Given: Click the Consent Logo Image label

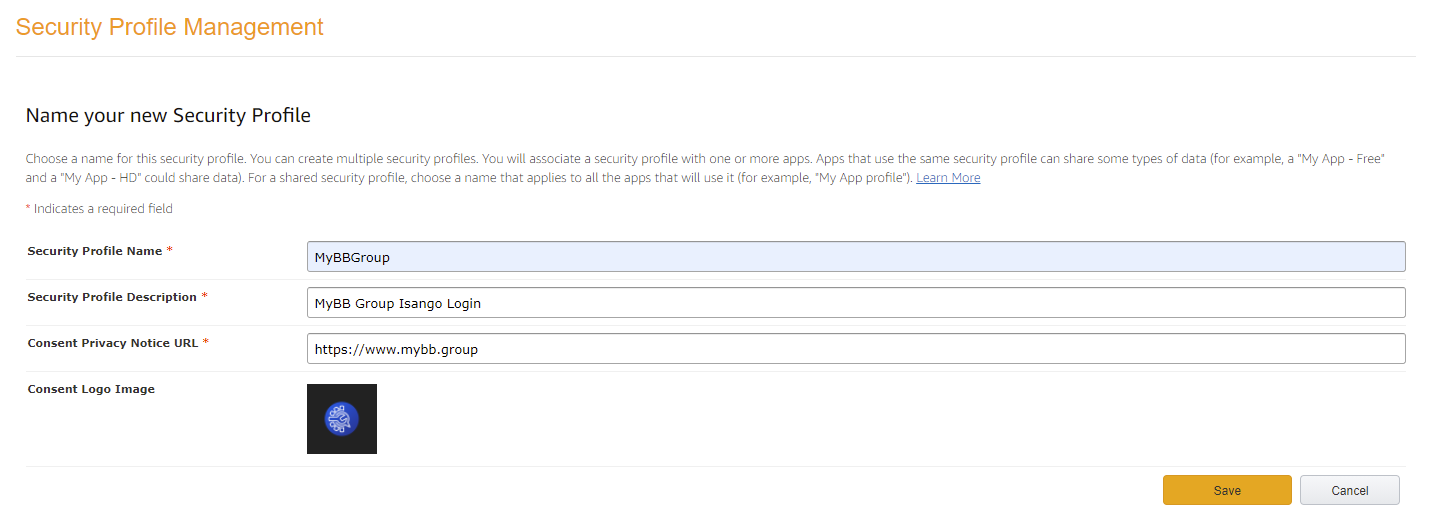Looking at the screenshot, I should [x=91, y=389].
